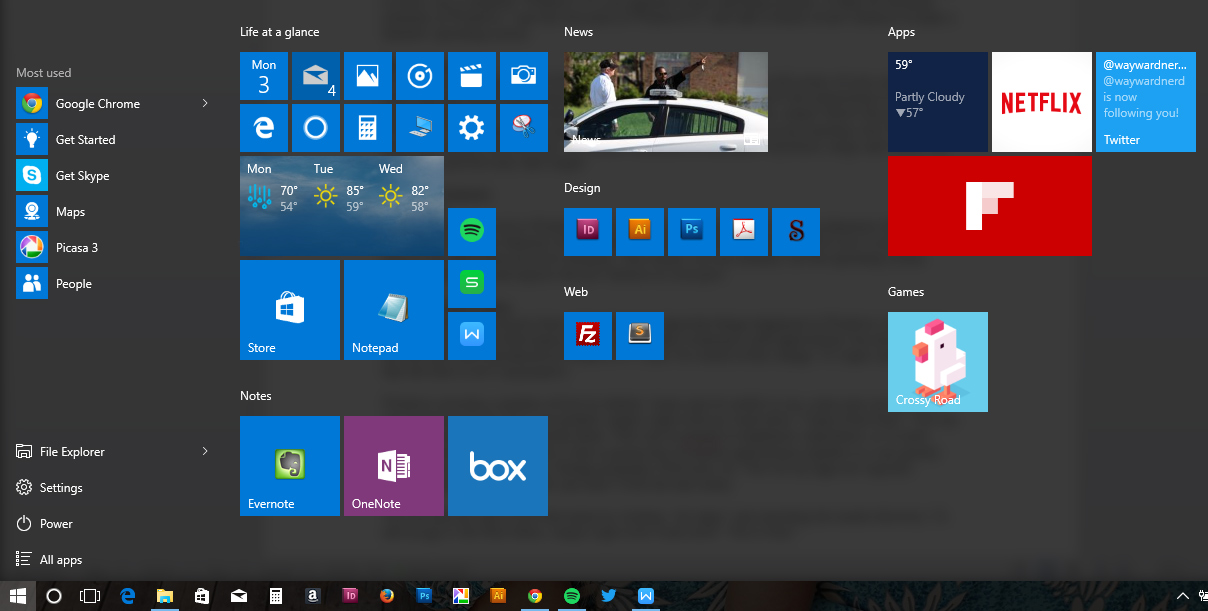Image resolution: width=1208 pixels, height=611 pixels.
Task: Open the Scrivener S tile in Design
Action: pyautogui.click(x=796, y=232)
